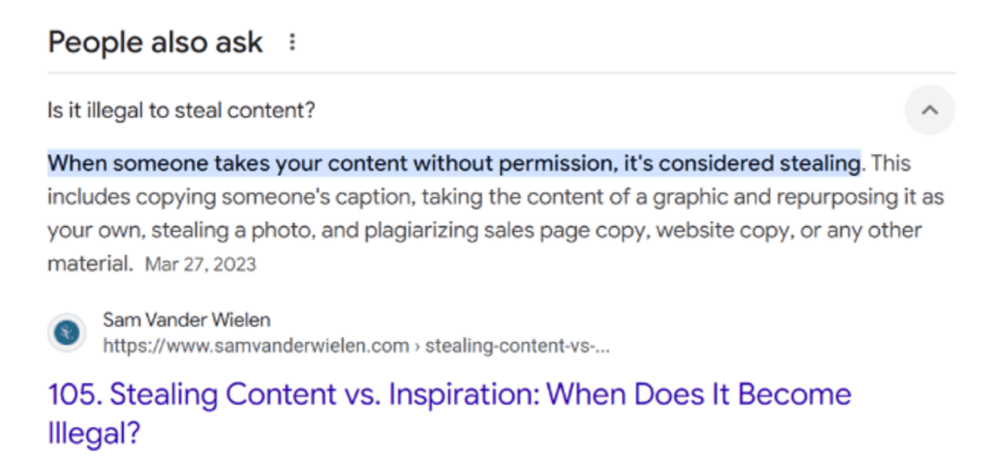Click 'website copy, or any other' in the snippet

[x=789, y=231]
